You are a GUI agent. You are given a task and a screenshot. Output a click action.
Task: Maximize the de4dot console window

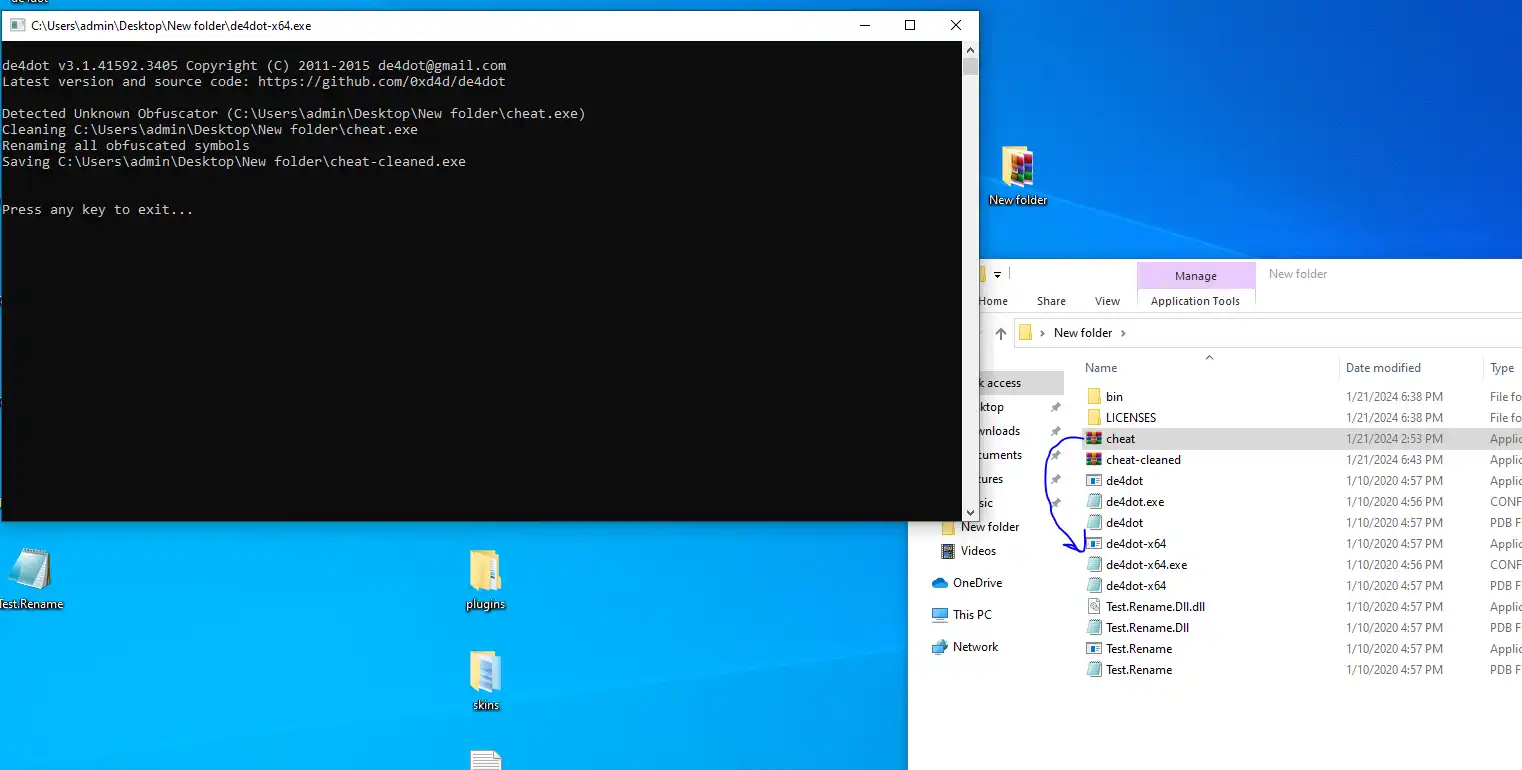pos(910,26)
